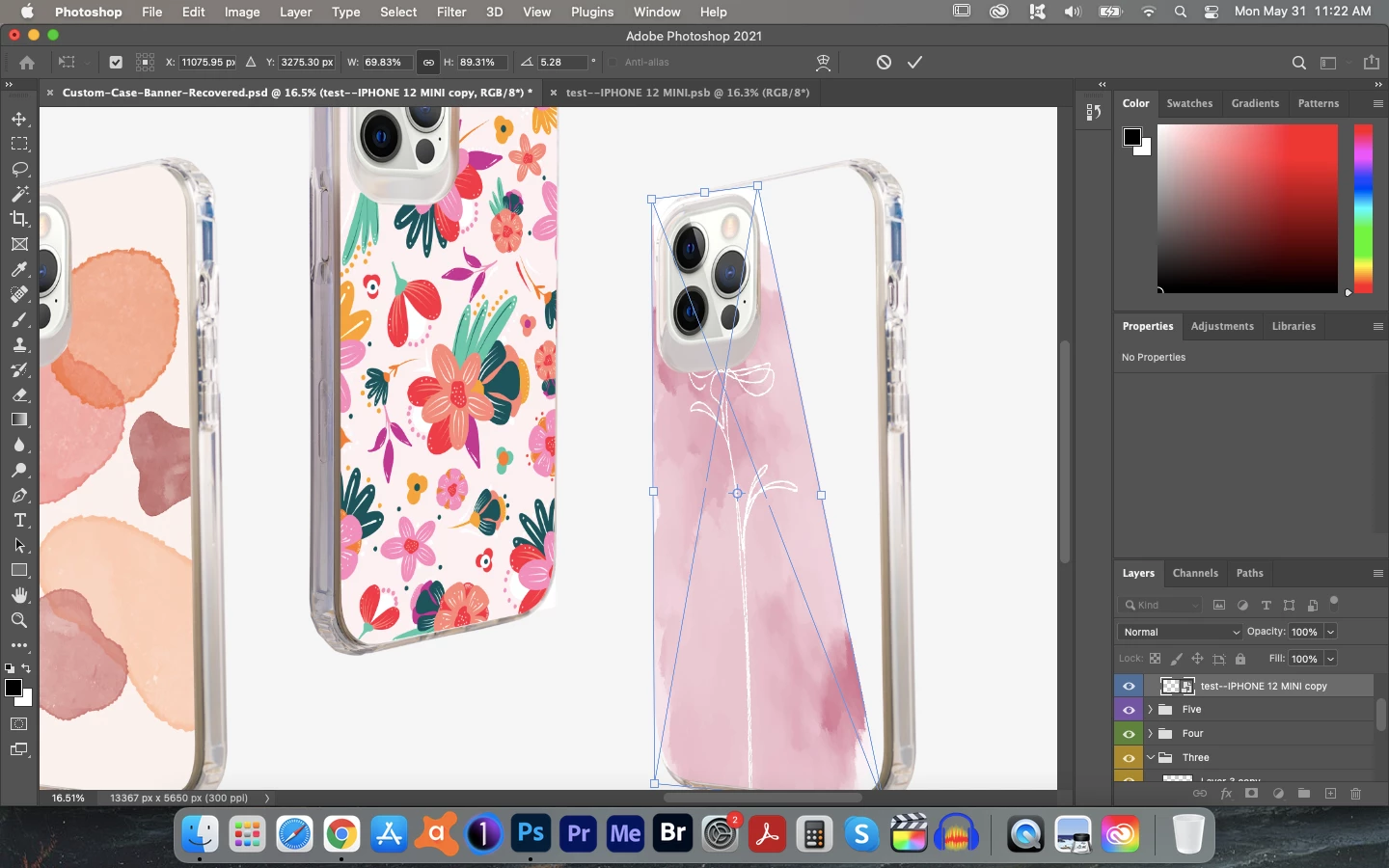Viewport: 1389px width, 868px height.
Task: Open the Filter menu
Action: coord(451,12)
